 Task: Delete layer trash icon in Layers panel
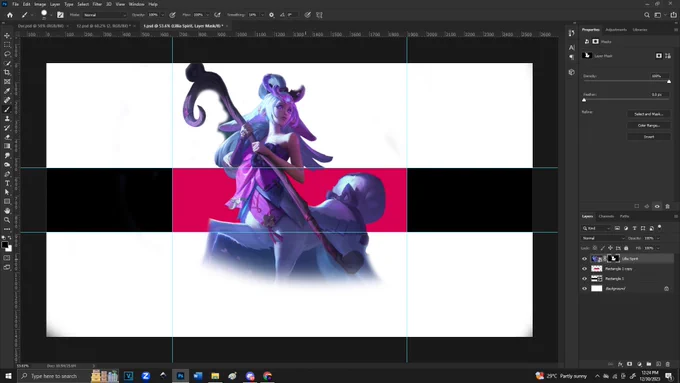[668, 364]
